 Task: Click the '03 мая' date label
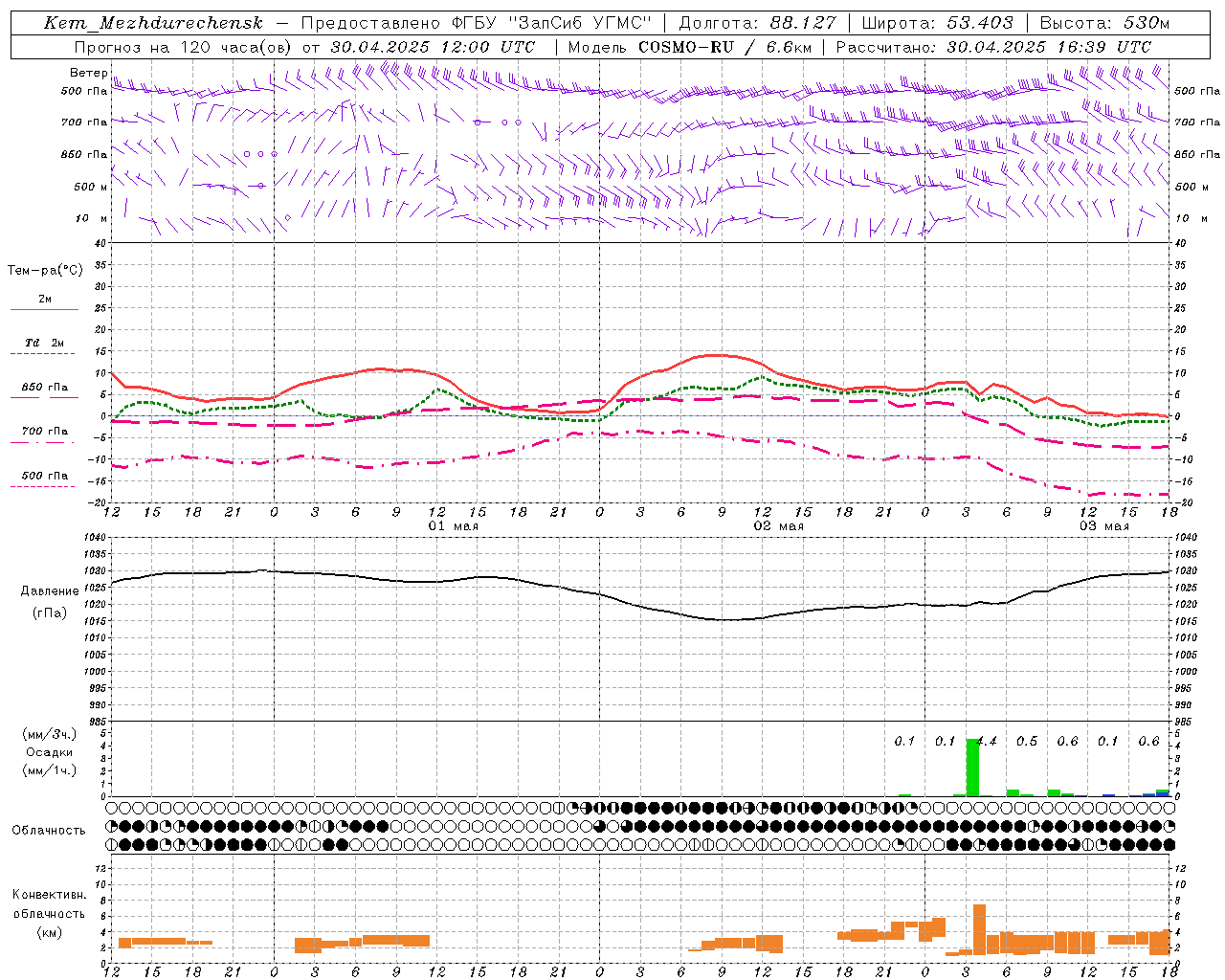[x=1103, y=526]
